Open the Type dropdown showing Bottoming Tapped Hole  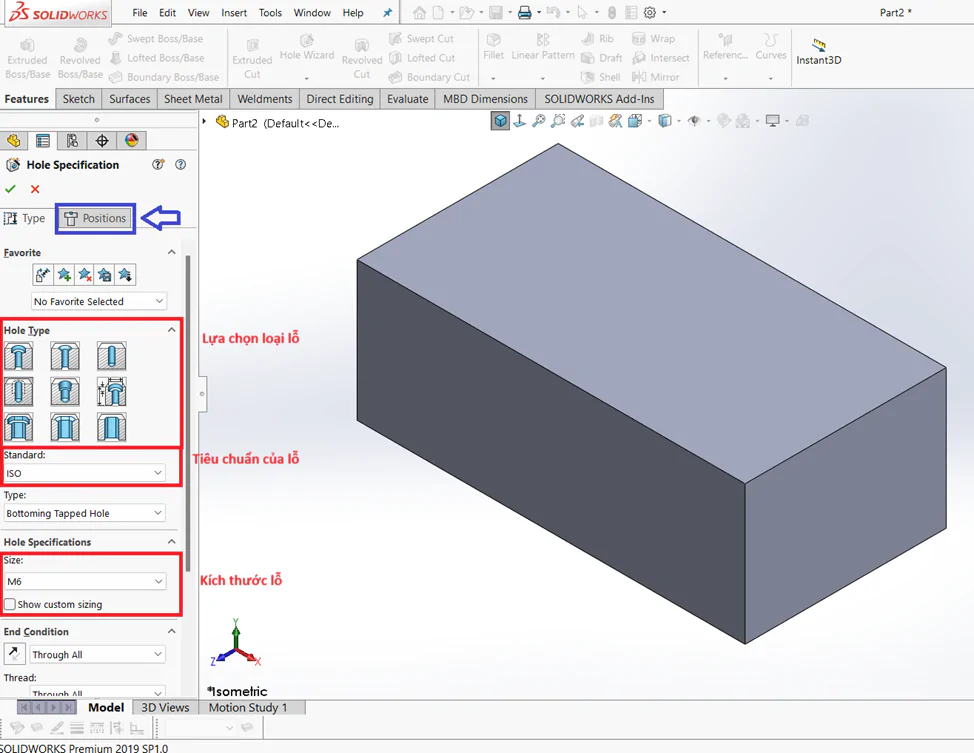pyautogui.click(x=84, y=513)
